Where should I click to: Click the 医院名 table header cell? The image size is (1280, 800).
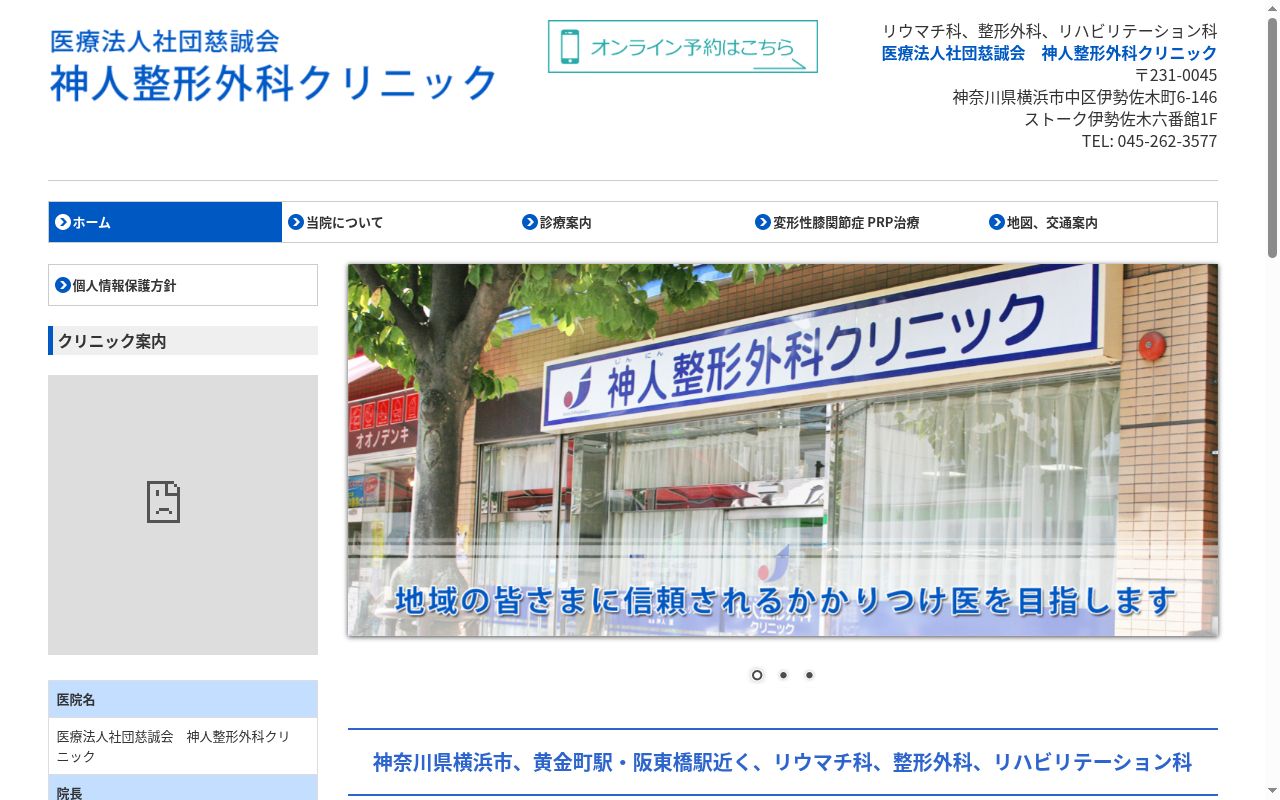[183, 699]
